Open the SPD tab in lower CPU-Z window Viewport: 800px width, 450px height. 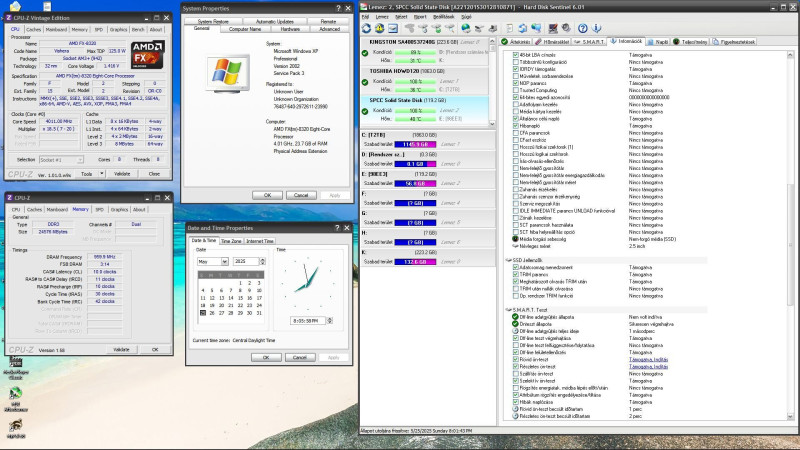click(99, 209)
